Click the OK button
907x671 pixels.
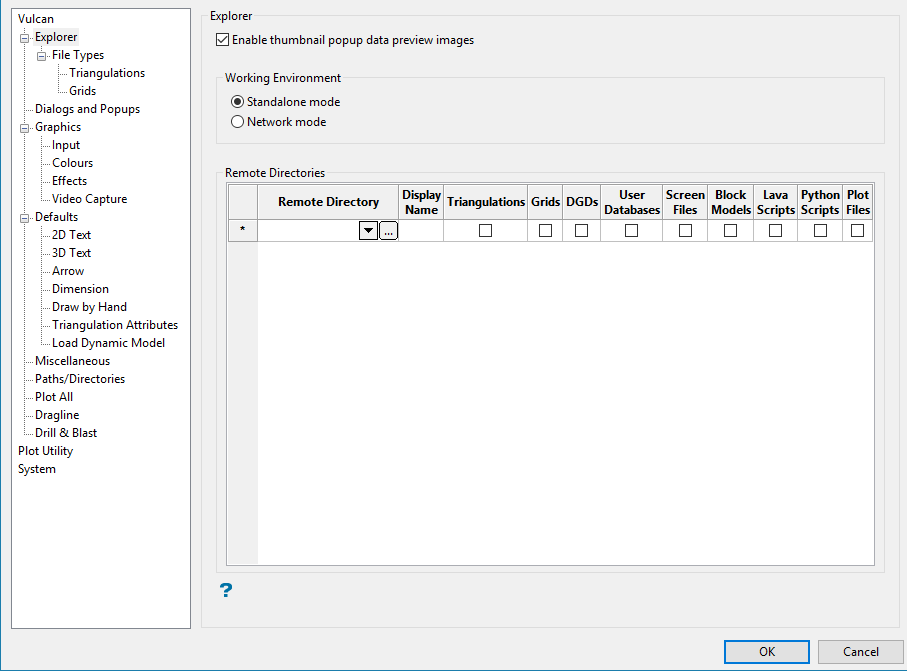click(x=767, y=652)
